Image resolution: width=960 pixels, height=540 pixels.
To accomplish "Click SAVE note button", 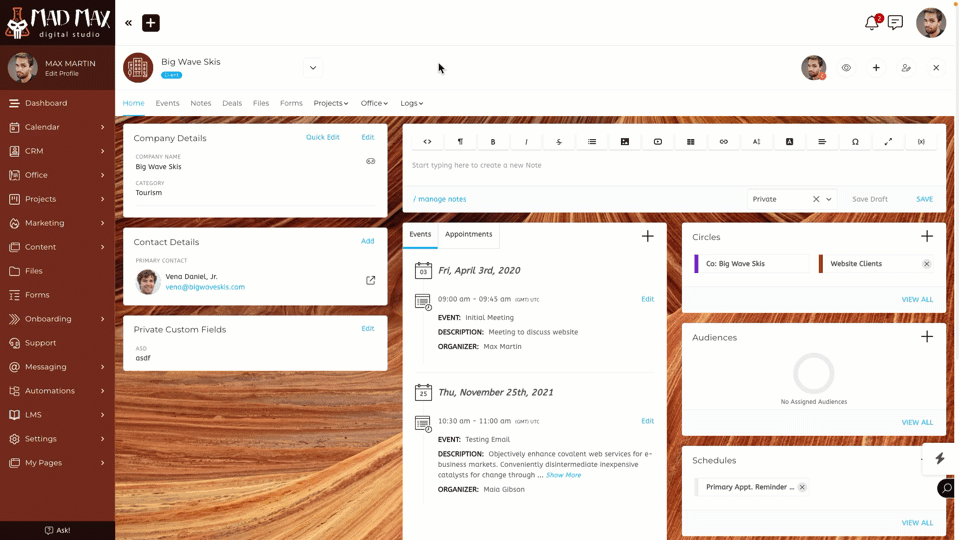I will point(924,199).
